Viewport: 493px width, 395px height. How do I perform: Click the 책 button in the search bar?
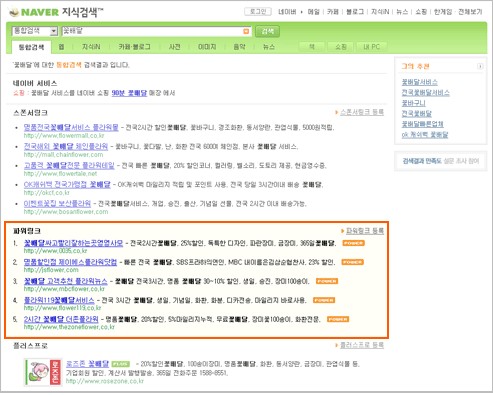312,47
